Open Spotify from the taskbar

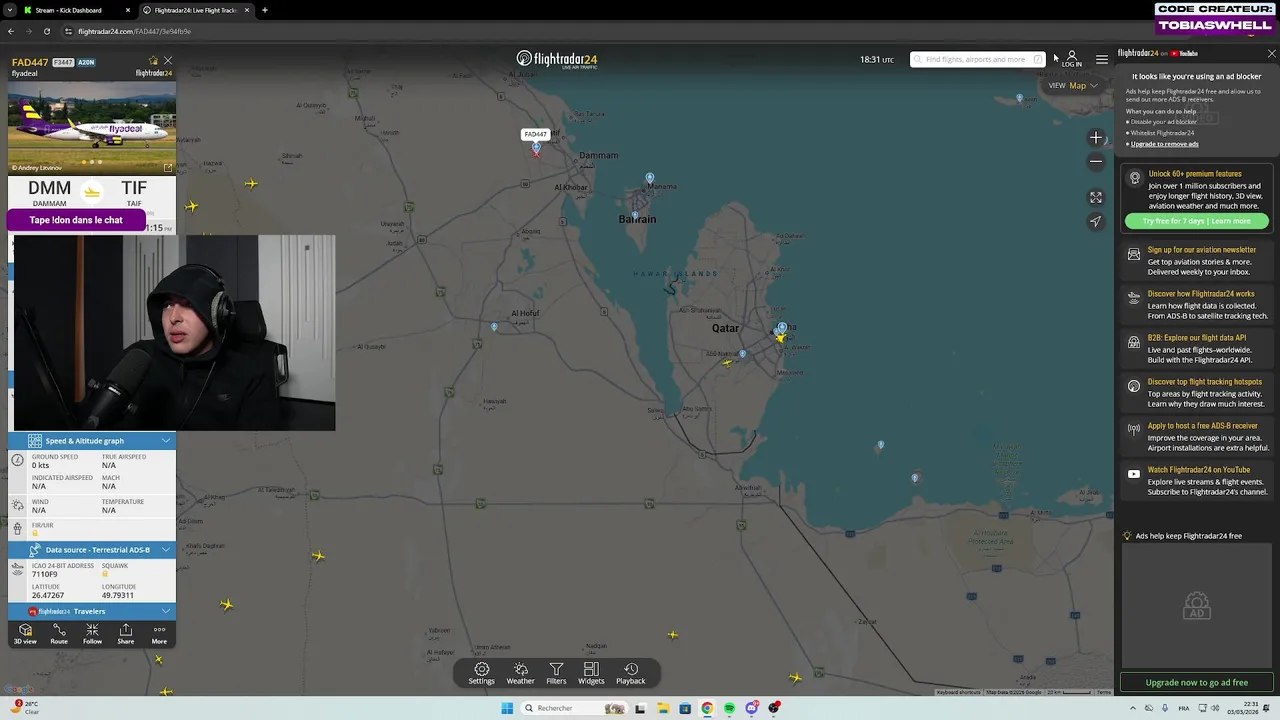(x=729, y=708)
